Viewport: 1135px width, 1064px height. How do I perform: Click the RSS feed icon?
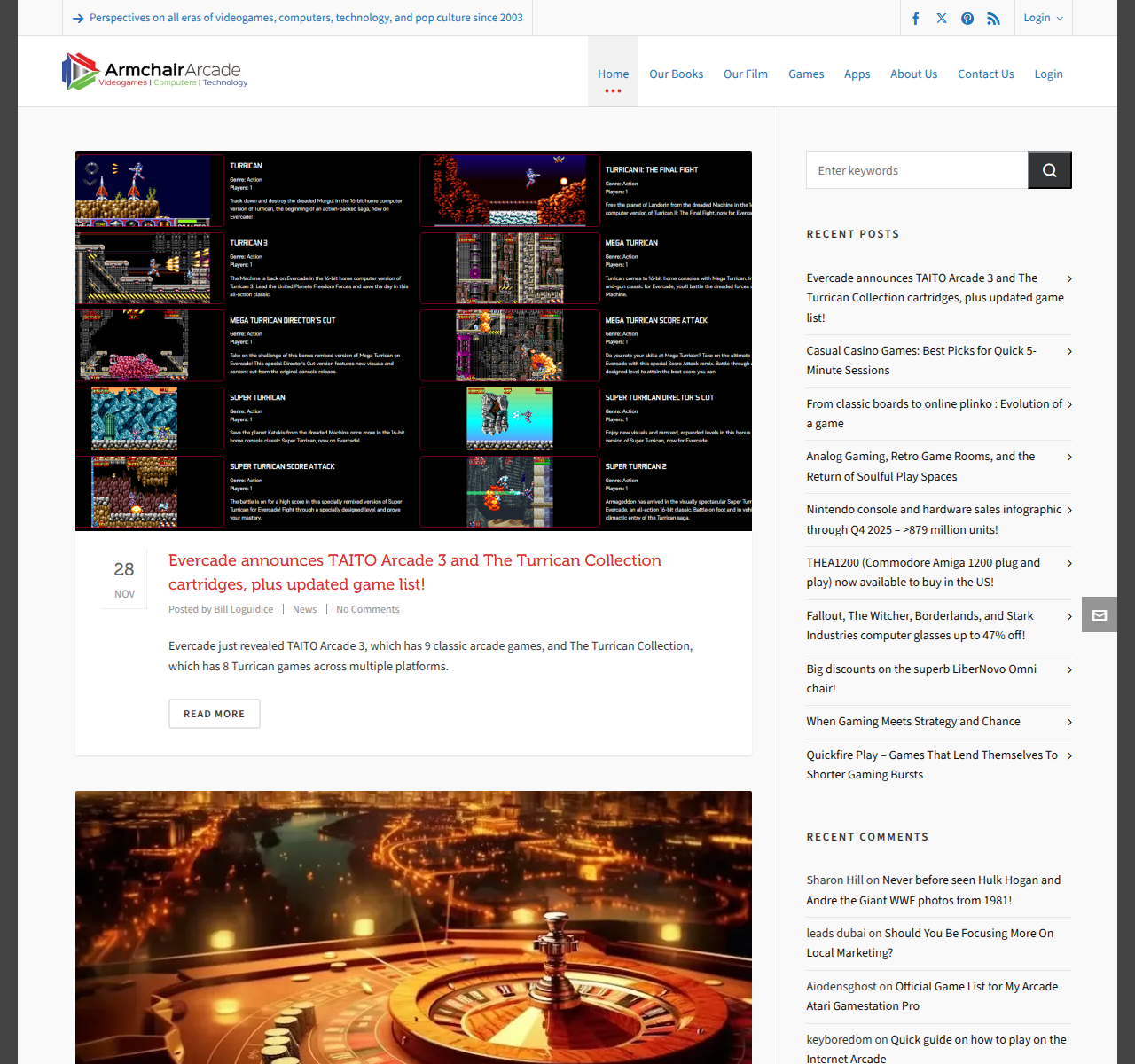pos(993,19)
